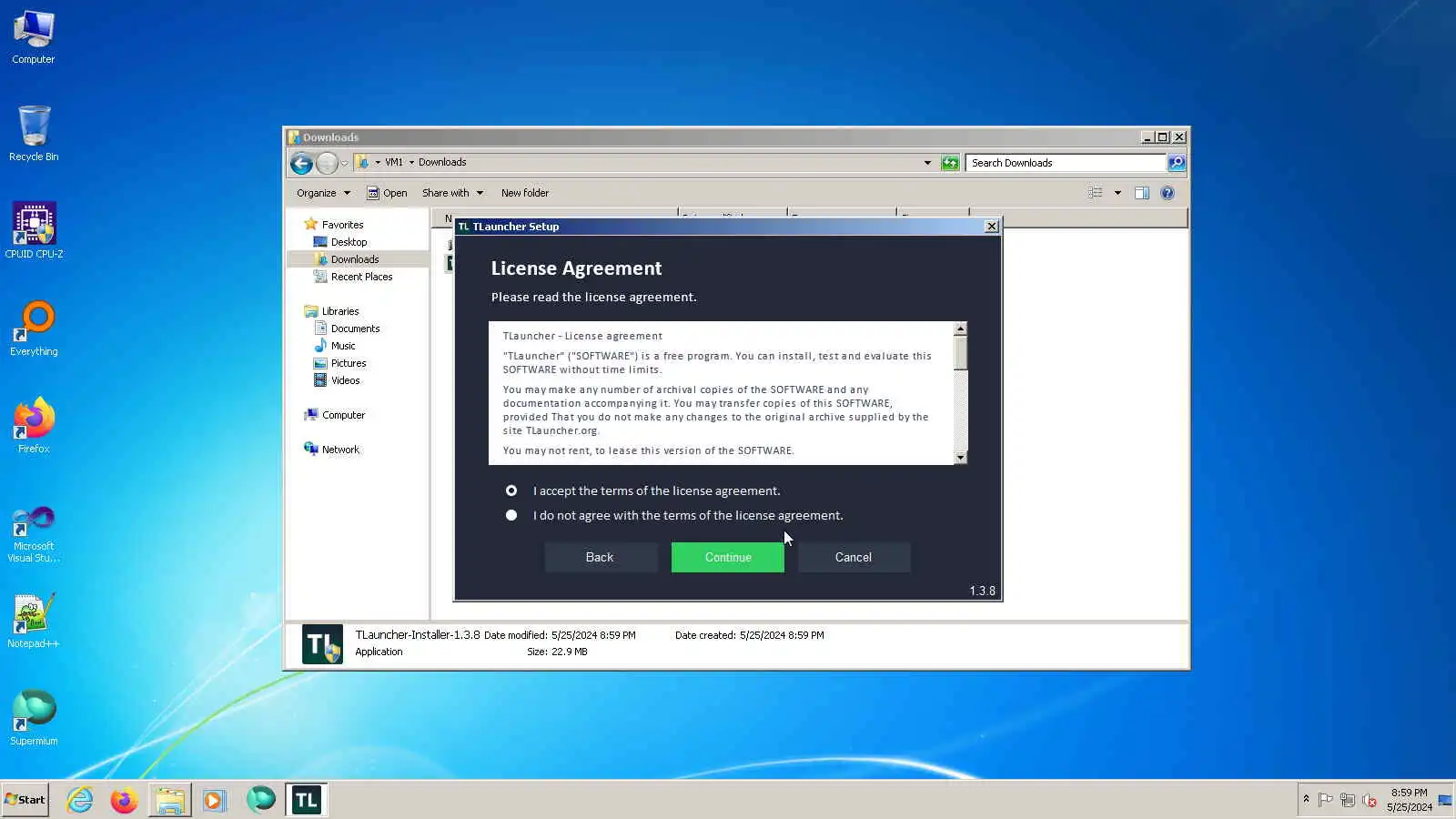Screen dimensions: 1456x819
Task: Select the Computer desktop icon
Action: click(34, 38)
